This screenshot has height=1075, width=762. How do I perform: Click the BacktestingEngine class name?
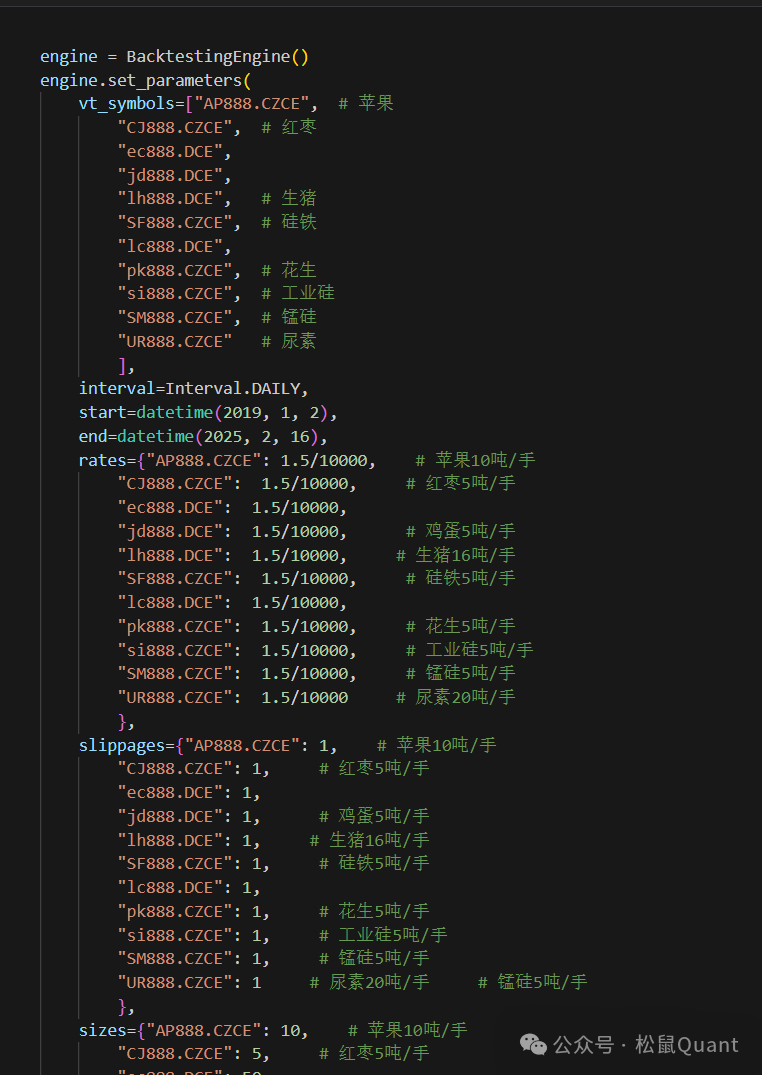[208, 56]
